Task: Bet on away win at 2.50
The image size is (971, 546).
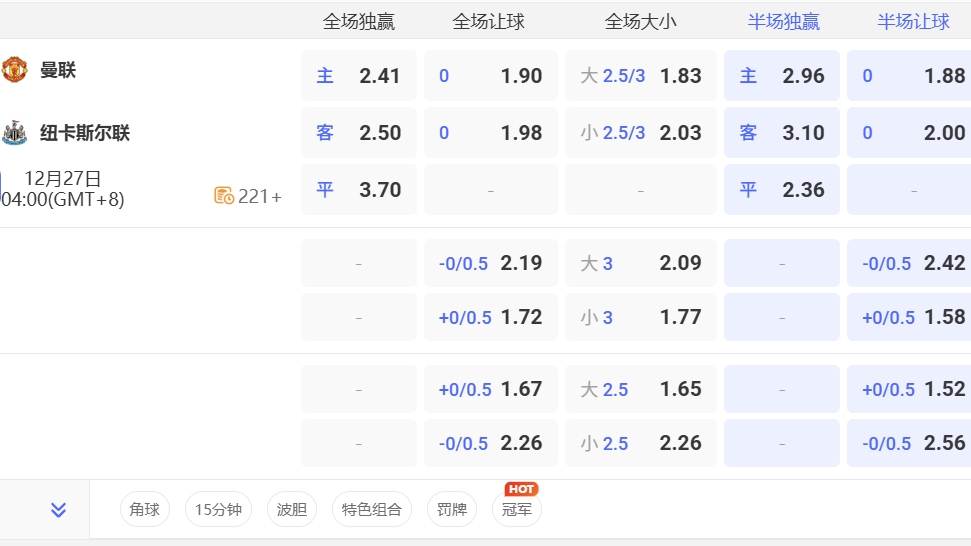Action: click(358, 133)
